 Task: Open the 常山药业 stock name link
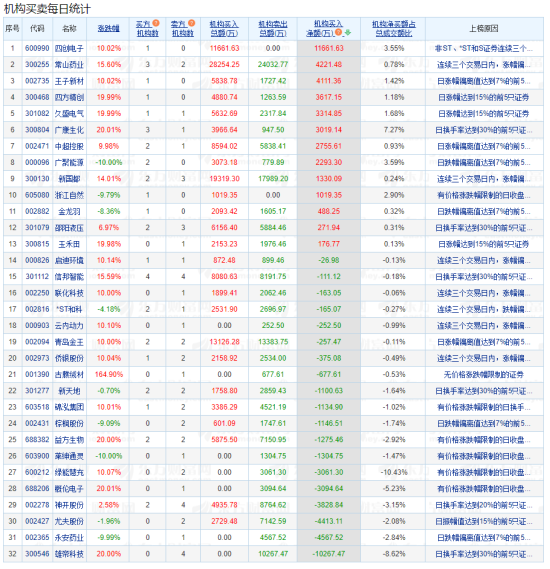(69, 65)
